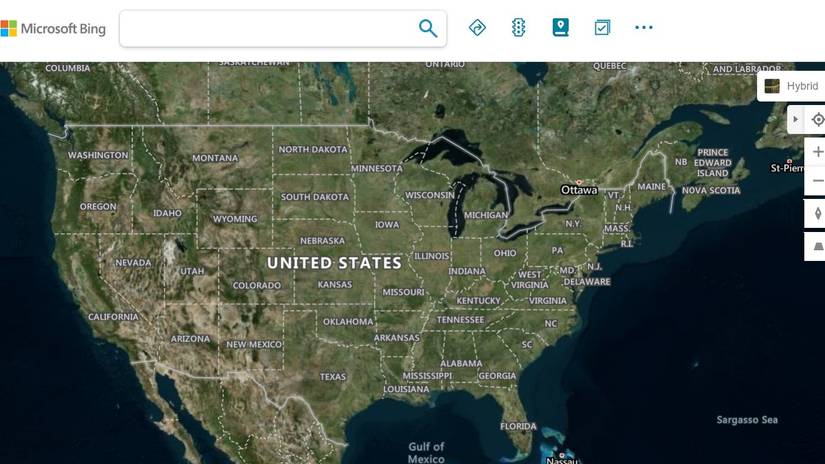Open the Hybrid map style selector
Screen dimensions: 825x464
[791, 86]
